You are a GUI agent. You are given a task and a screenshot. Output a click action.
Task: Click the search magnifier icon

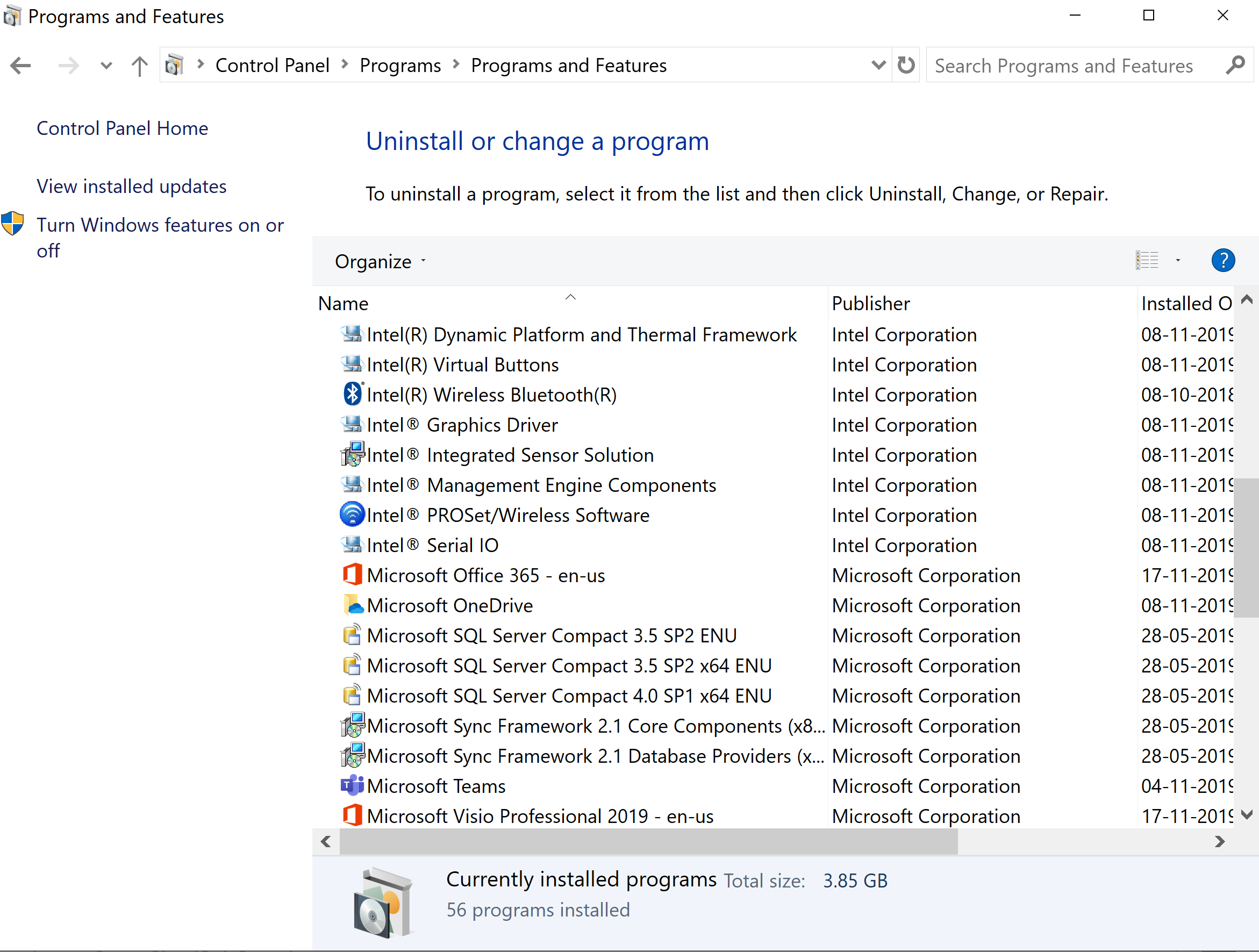click(x=1235, y=66)
